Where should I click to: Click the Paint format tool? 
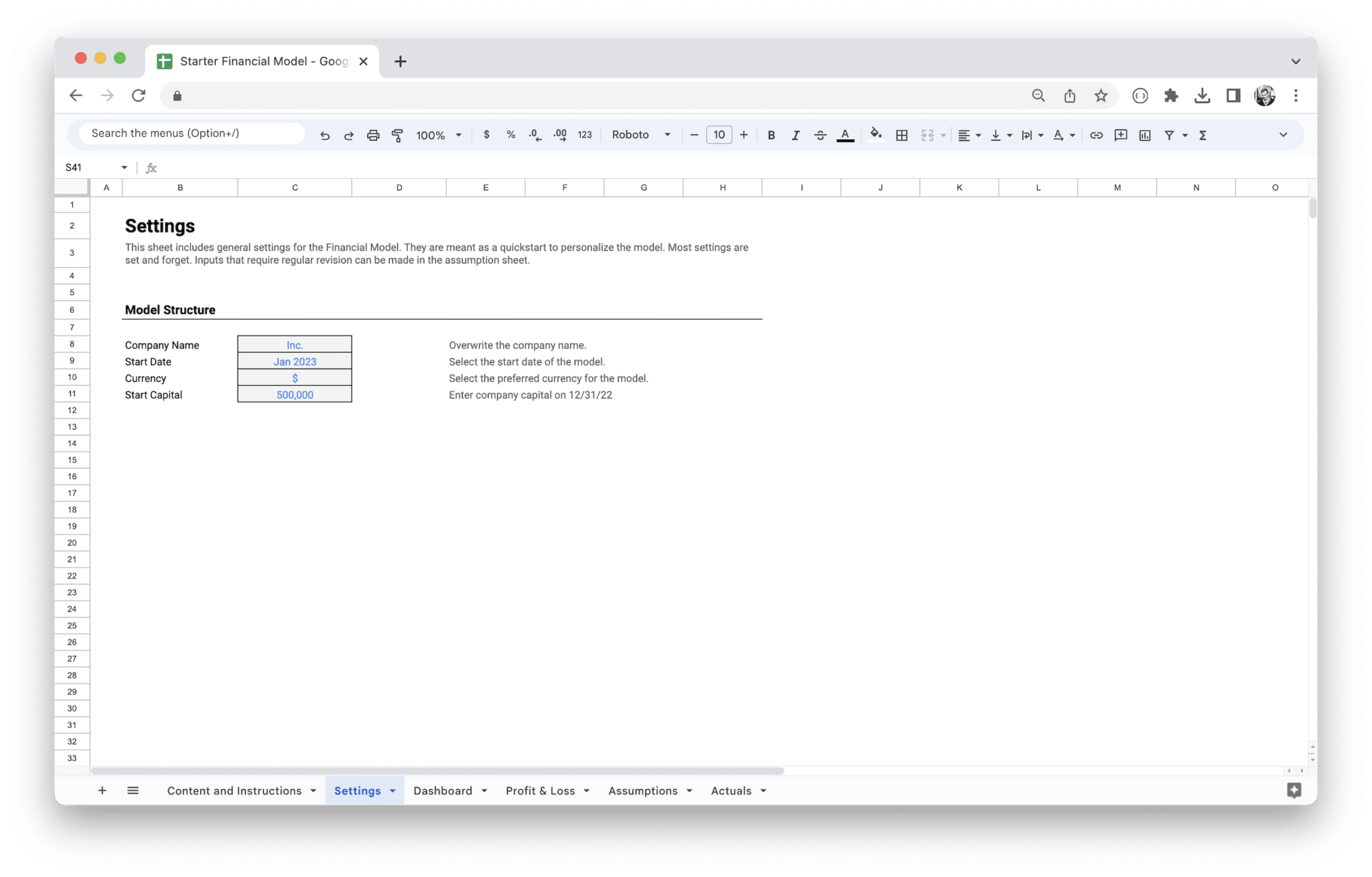397,135
